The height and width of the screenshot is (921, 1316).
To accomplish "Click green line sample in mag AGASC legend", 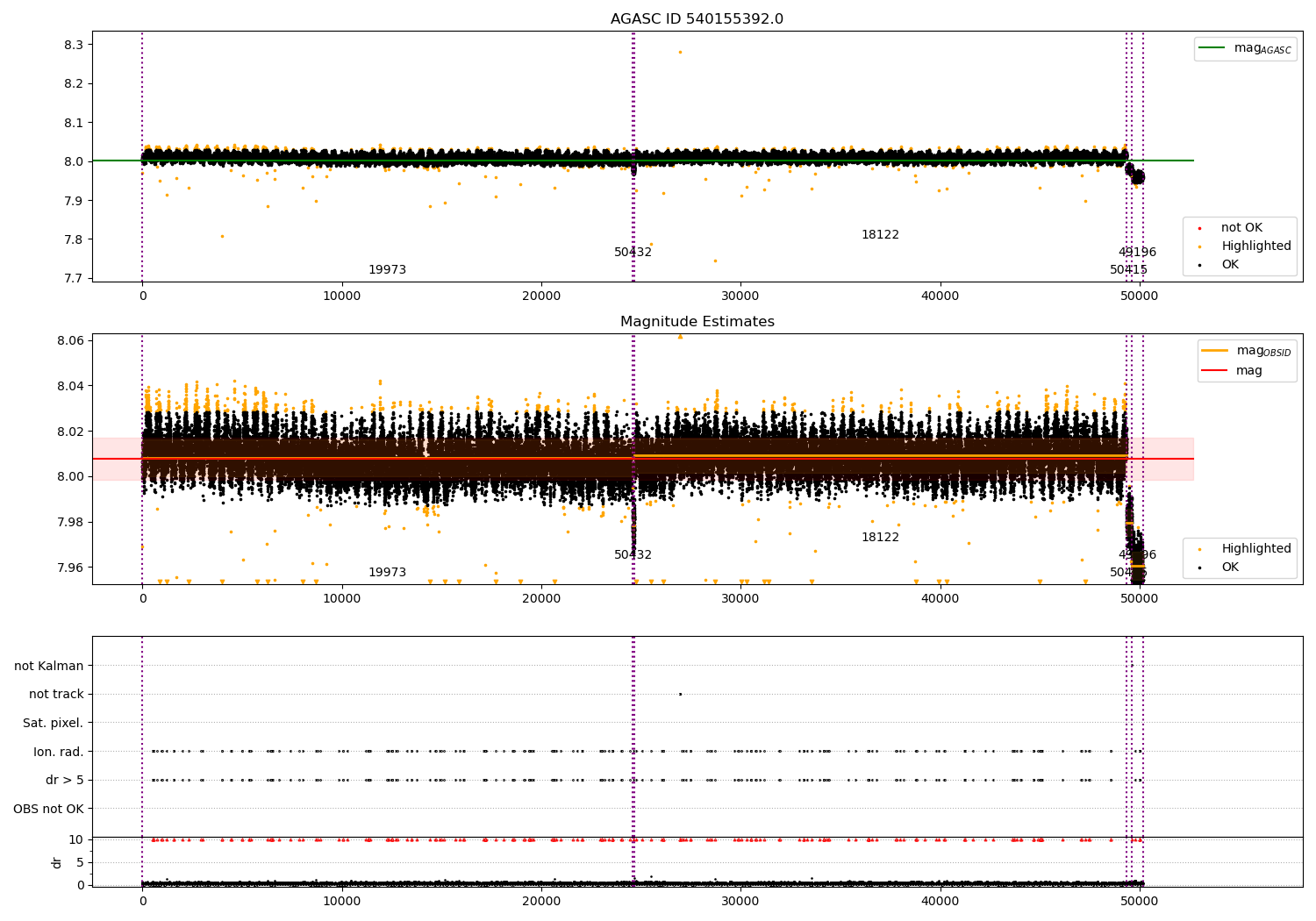I will [1212, 48].
